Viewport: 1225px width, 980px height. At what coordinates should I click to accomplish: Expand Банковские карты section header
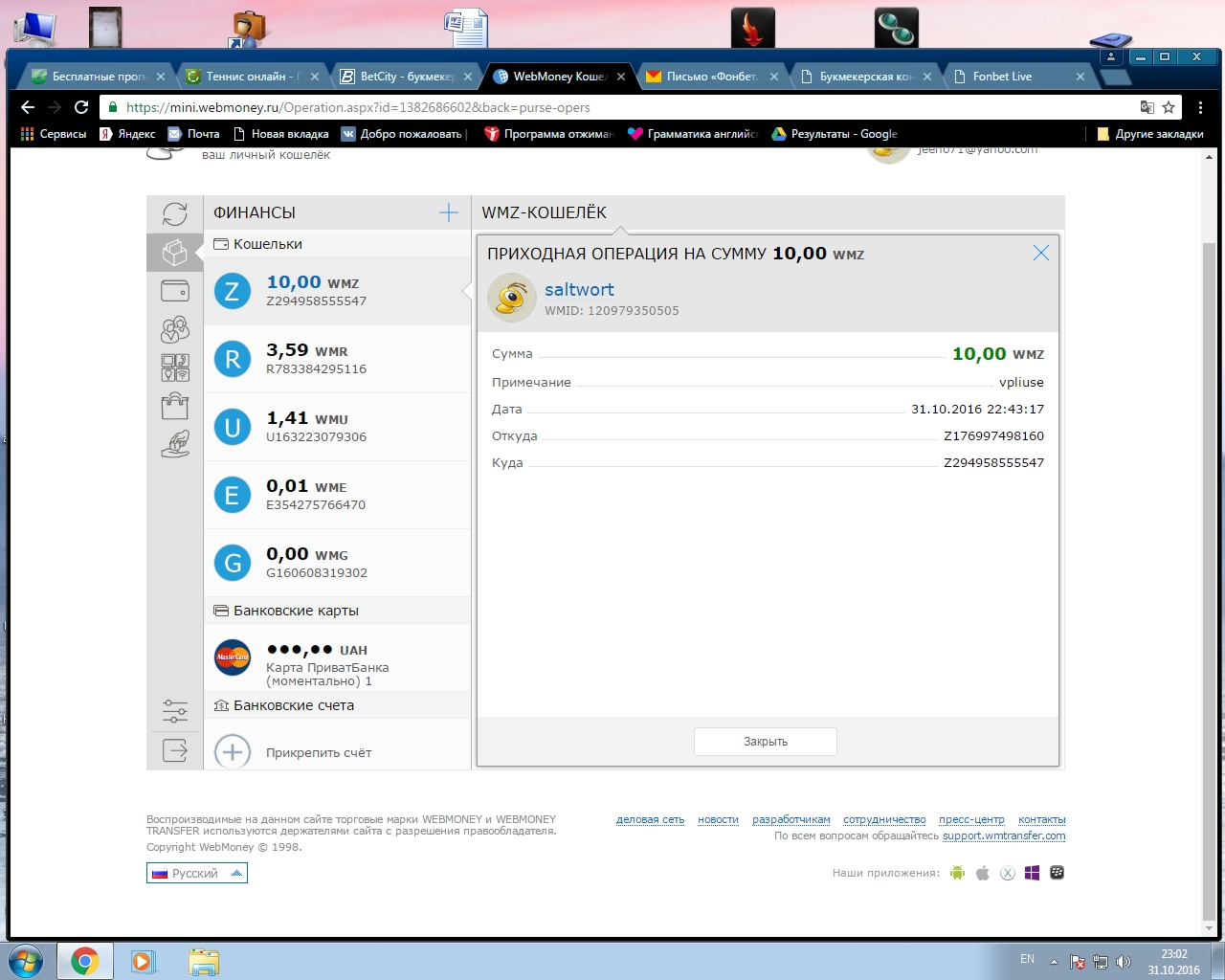(338, 611)
